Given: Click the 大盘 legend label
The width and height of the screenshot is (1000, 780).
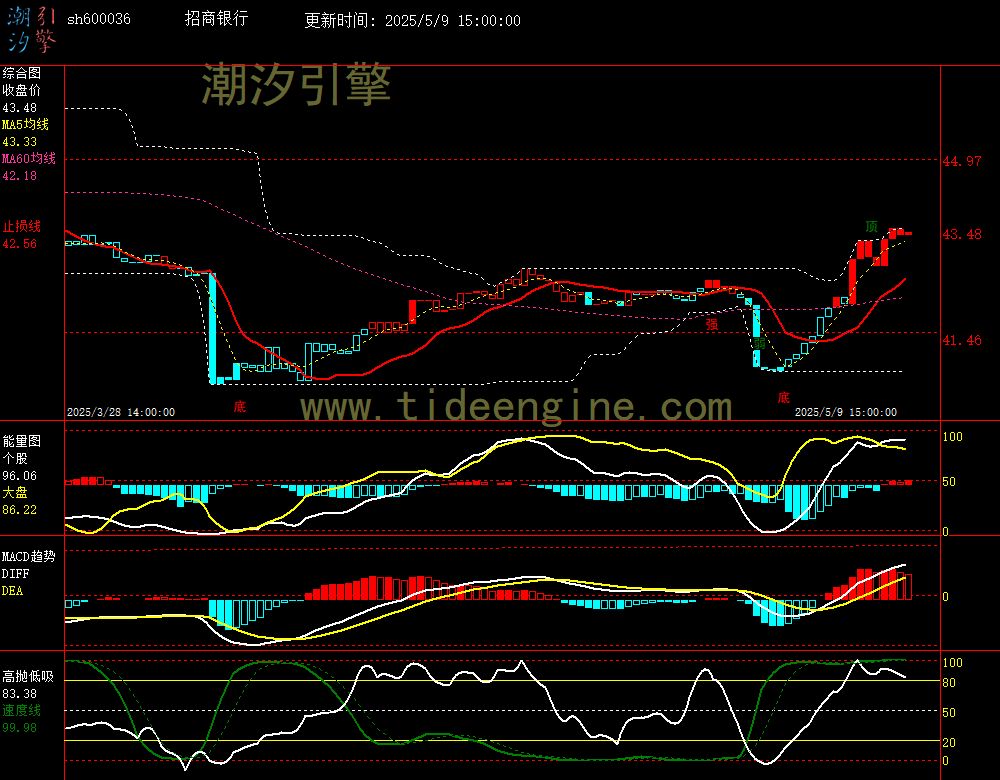Looking at the screenshot, I should [x=15, y=492].
